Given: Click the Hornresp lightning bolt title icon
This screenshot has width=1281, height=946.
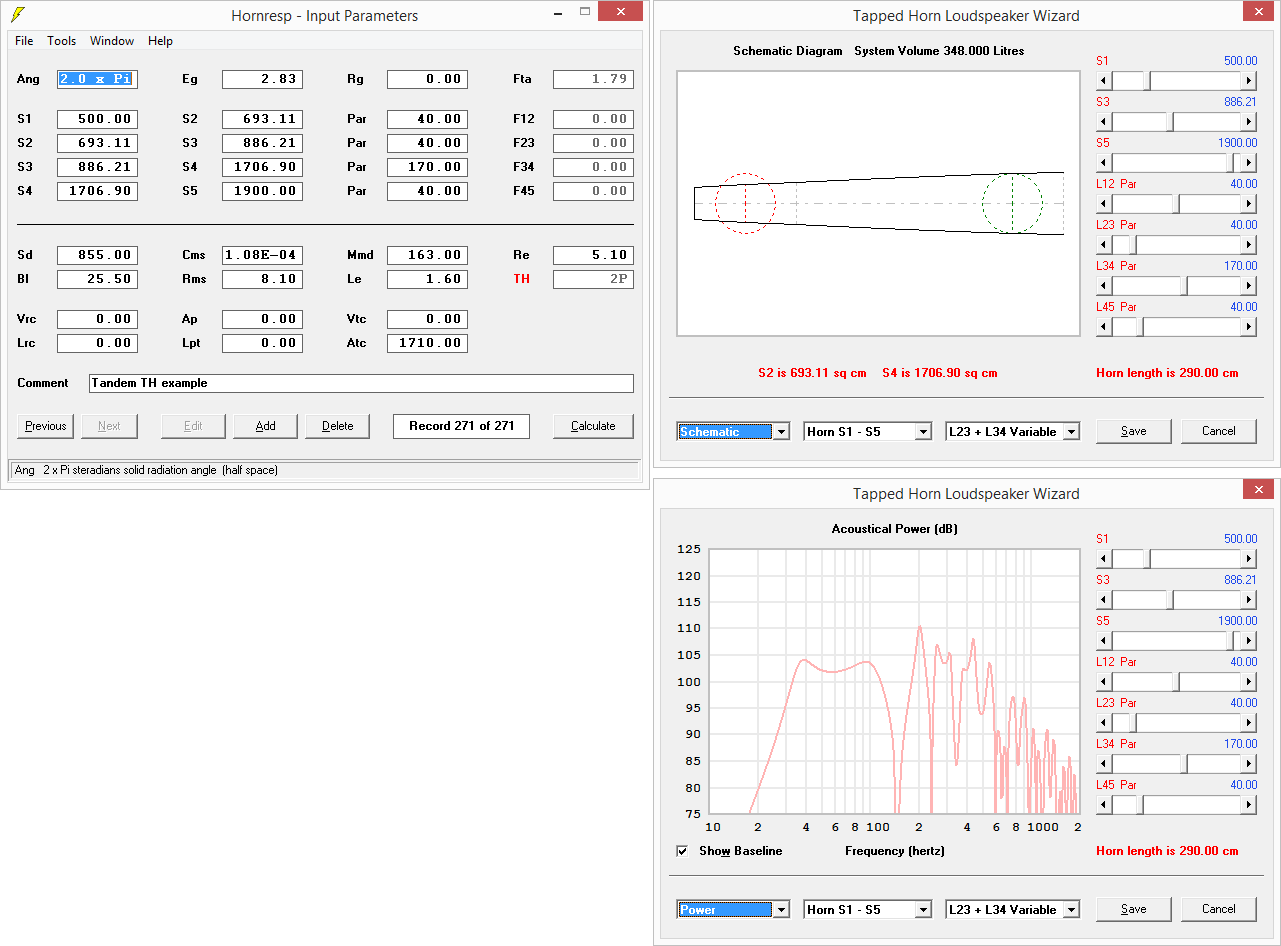Looking at the screenshot, I should click(17, 15).
